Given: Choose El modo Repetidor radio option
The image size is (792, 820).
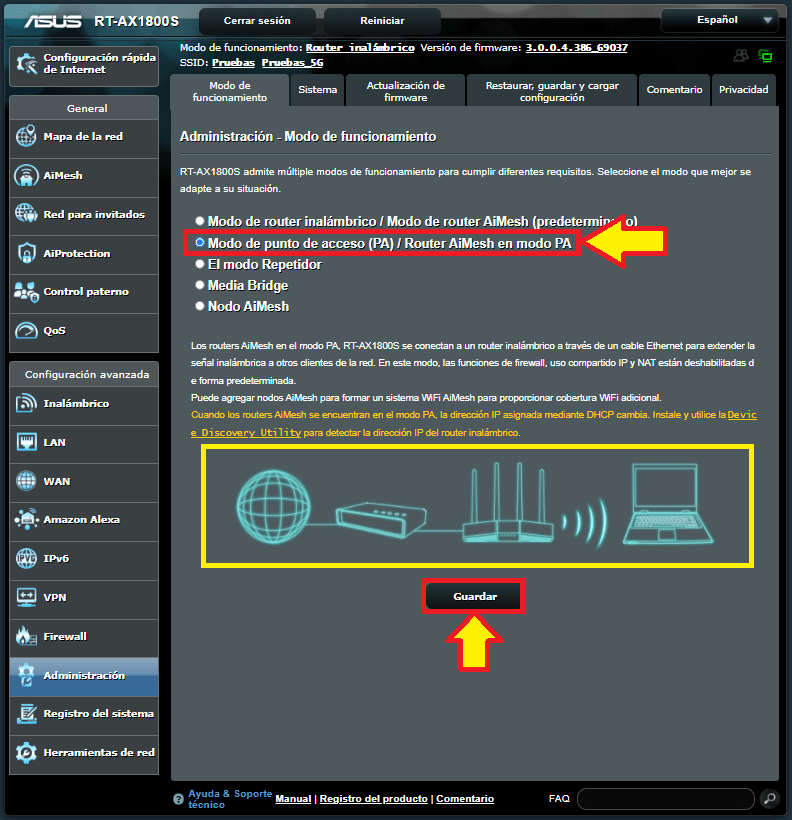Looking at the screenshot, I should (200, 265).
